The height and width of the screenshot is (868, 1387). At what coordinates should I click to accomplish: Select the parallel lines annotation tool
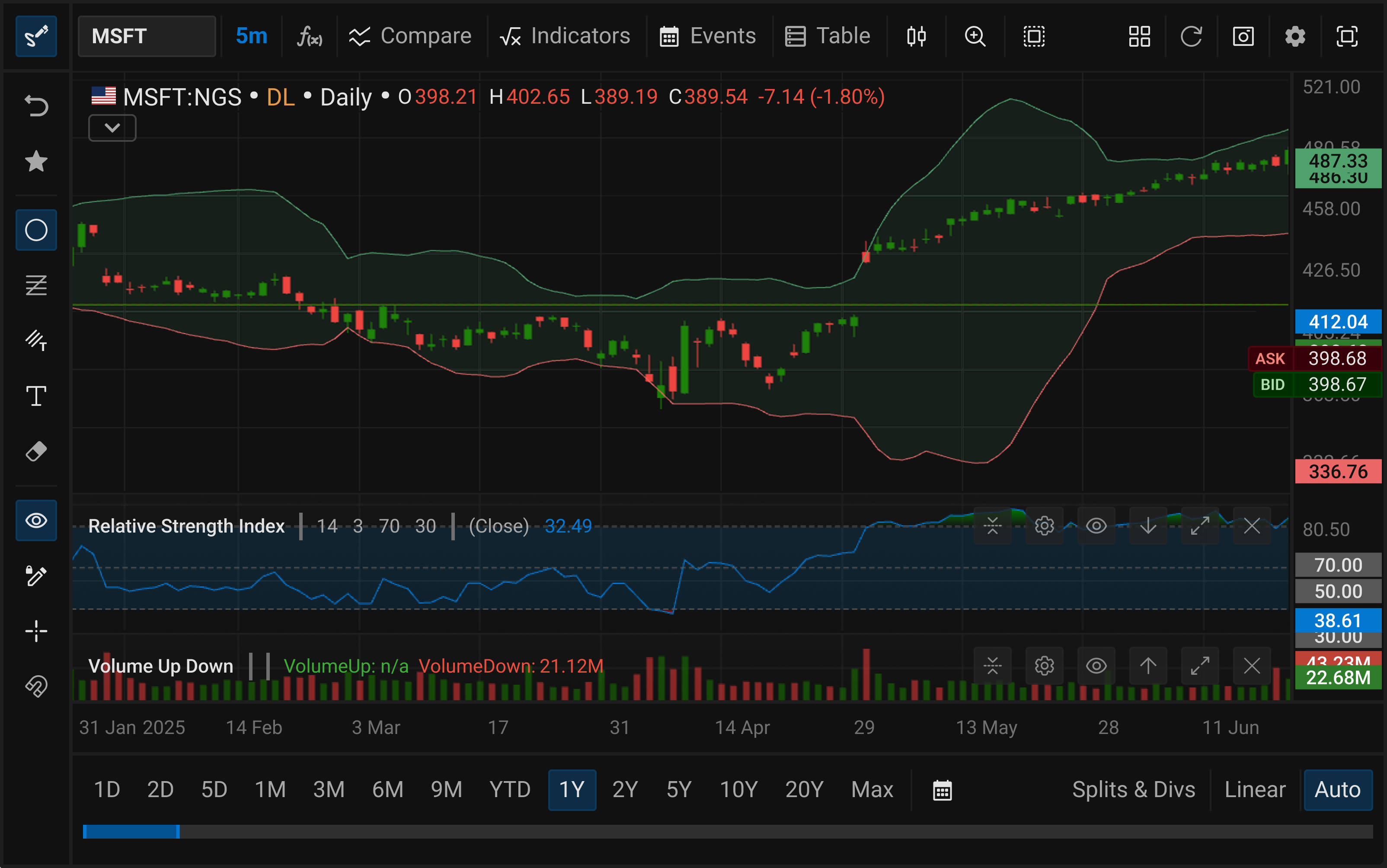36,341
